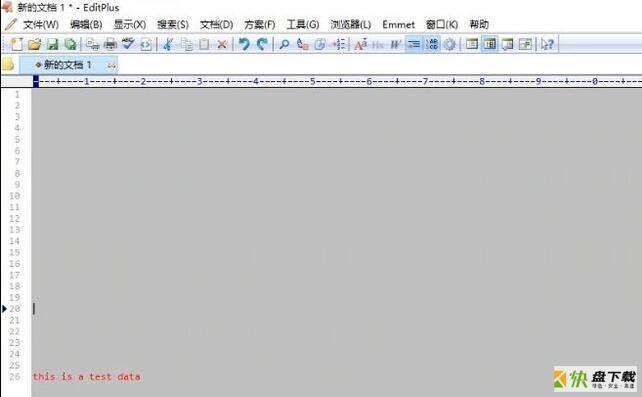
Task: Go to line number icon
Action: (x=338, y=44)
